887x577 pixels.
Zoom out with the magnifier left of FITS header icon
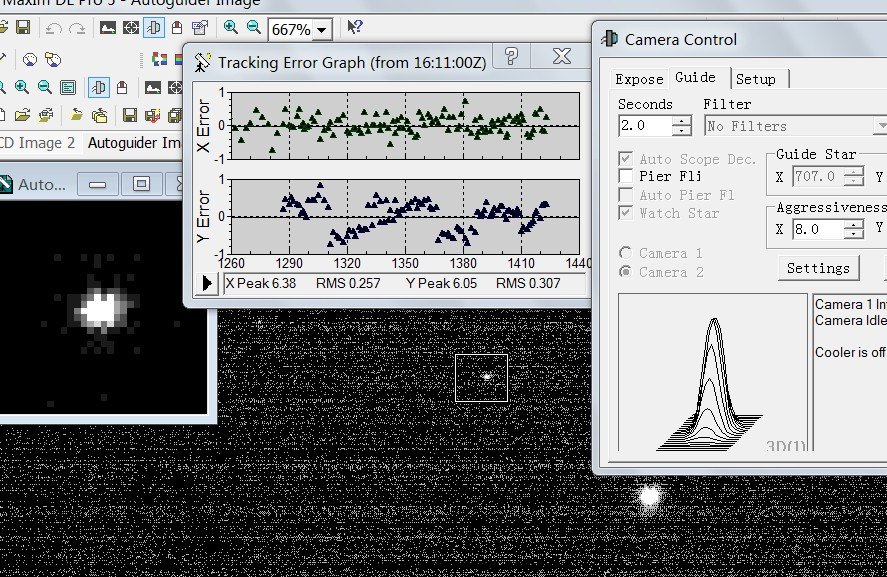[x=45, y=87]
